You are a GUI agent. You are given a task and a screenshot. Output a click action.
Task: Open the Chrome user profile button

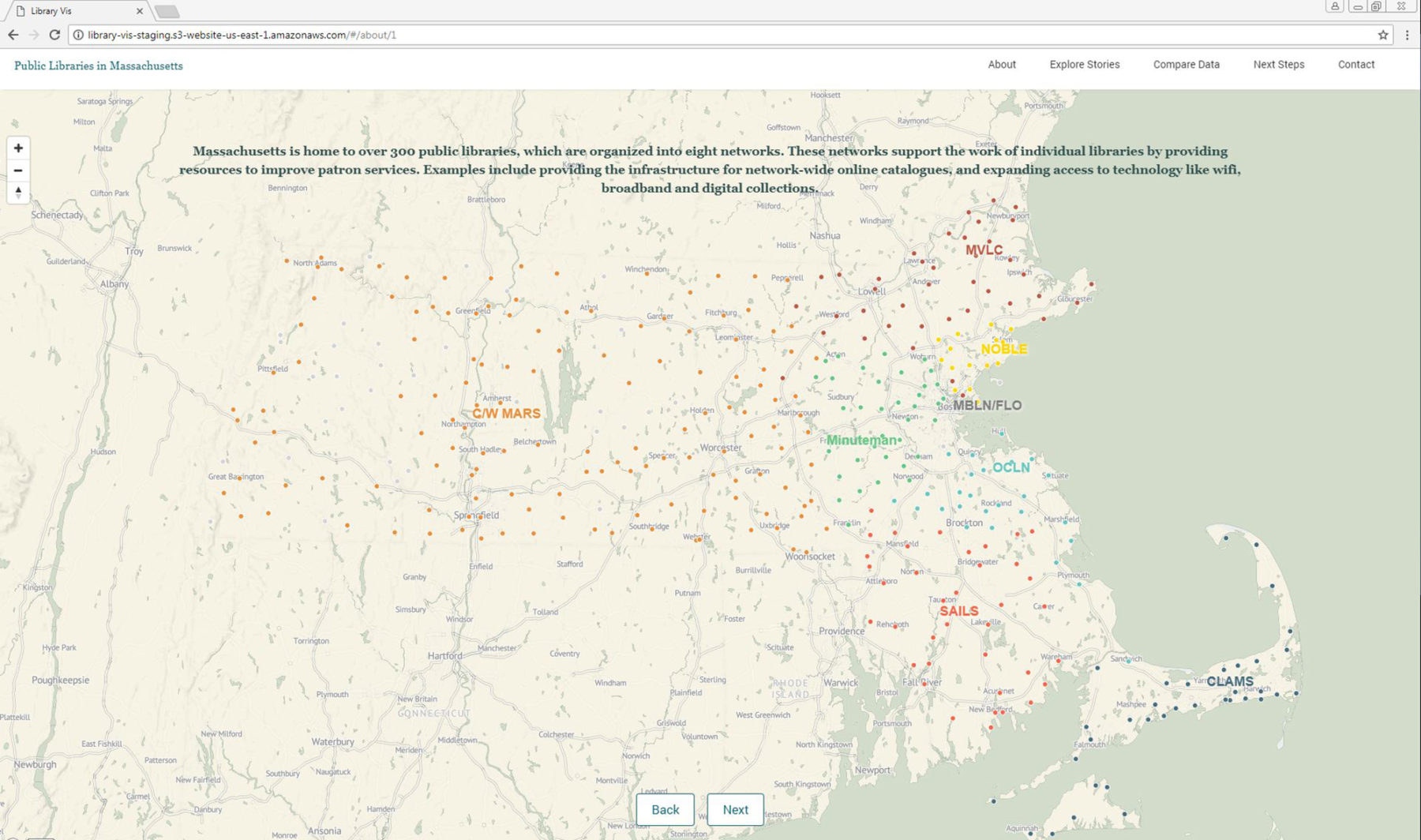(x=1334, y=6)
